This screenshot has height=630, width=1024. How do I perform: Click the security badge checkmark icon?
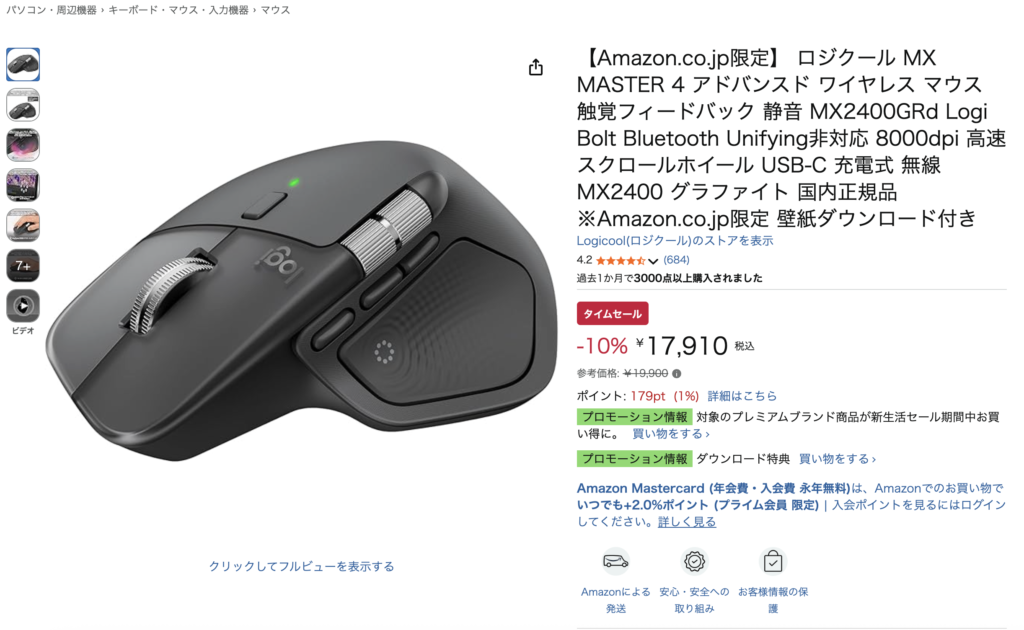(x=694, y=561)
